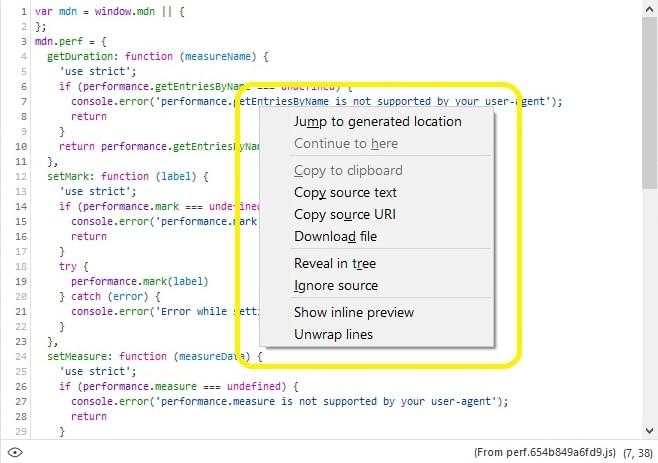Viewport: 658px width, 463px height.
Task: Choose 'Copy source URI' in menu
Action: [343, 214]
